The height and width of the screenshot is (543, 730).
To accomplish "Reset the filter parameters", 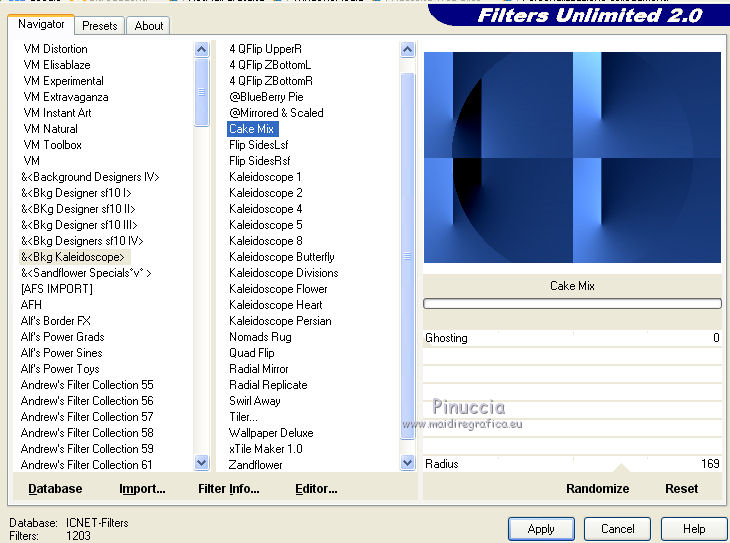I will pos(681,489).
